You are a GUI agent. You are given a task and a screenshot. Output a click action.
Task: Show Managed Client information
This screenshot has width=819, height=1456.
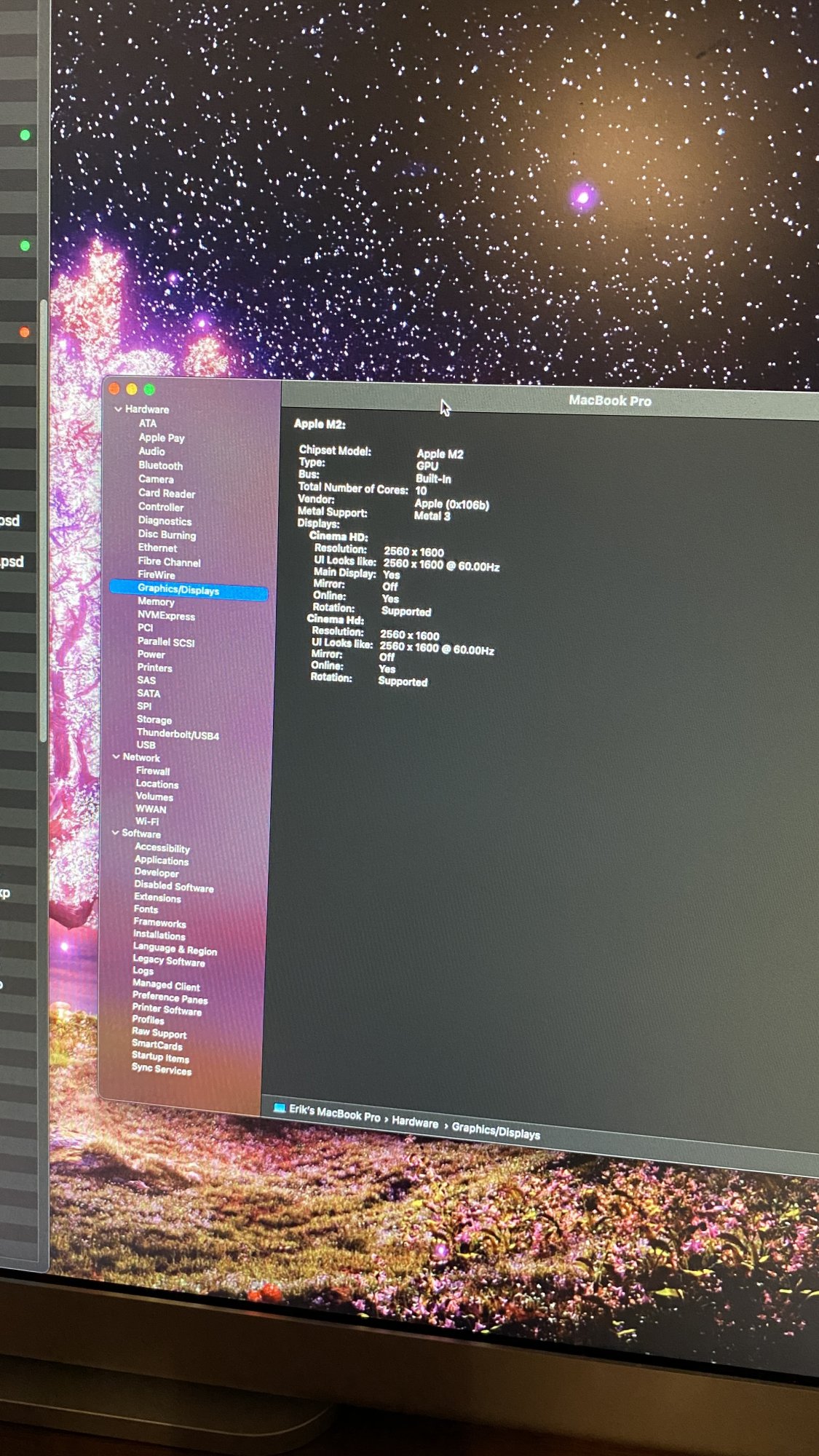click(x=166, y=985)
